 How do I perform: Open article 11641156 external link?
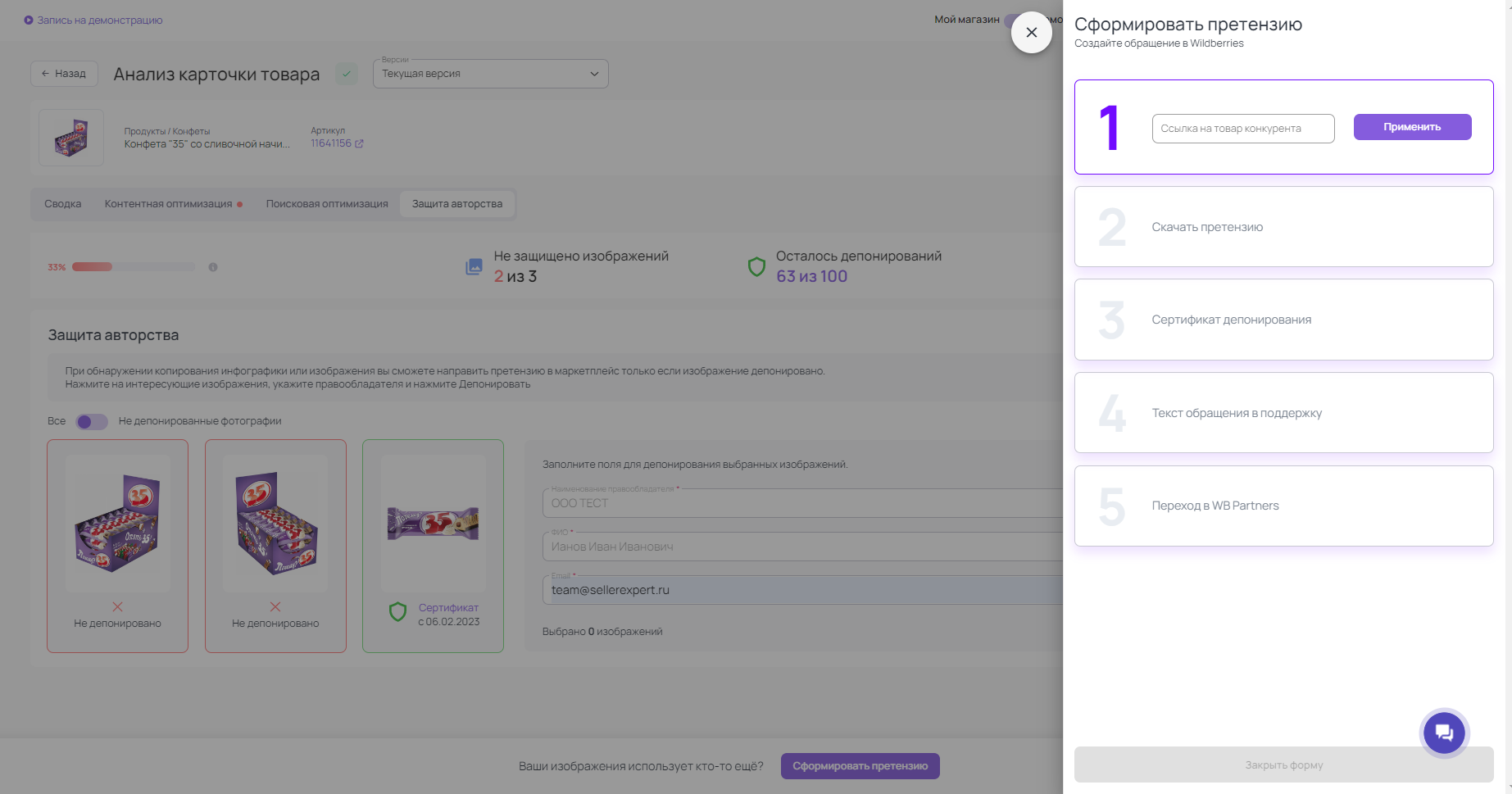[359, 143]
